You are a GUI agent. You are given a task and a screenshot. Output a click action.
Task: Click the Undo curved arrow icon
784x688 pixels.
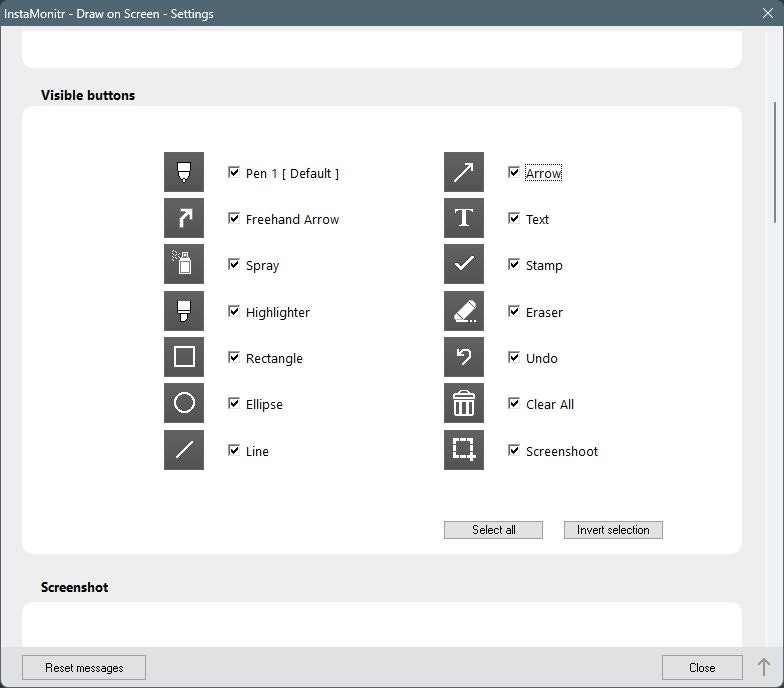pos(464,357)
